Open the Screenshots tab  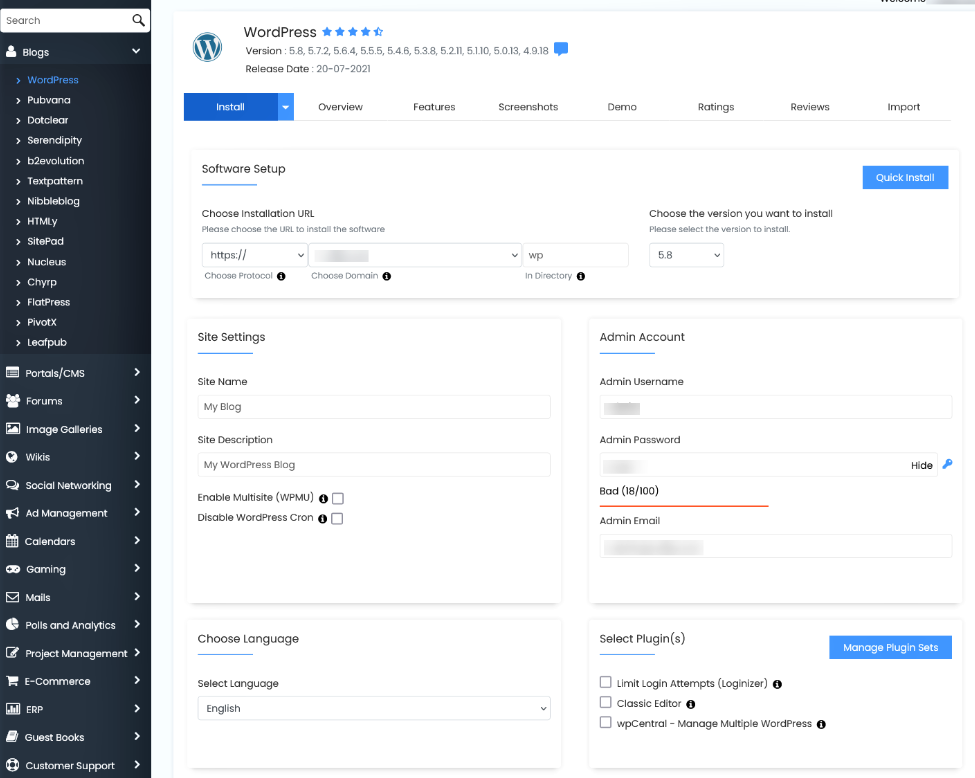pos(528,107)
